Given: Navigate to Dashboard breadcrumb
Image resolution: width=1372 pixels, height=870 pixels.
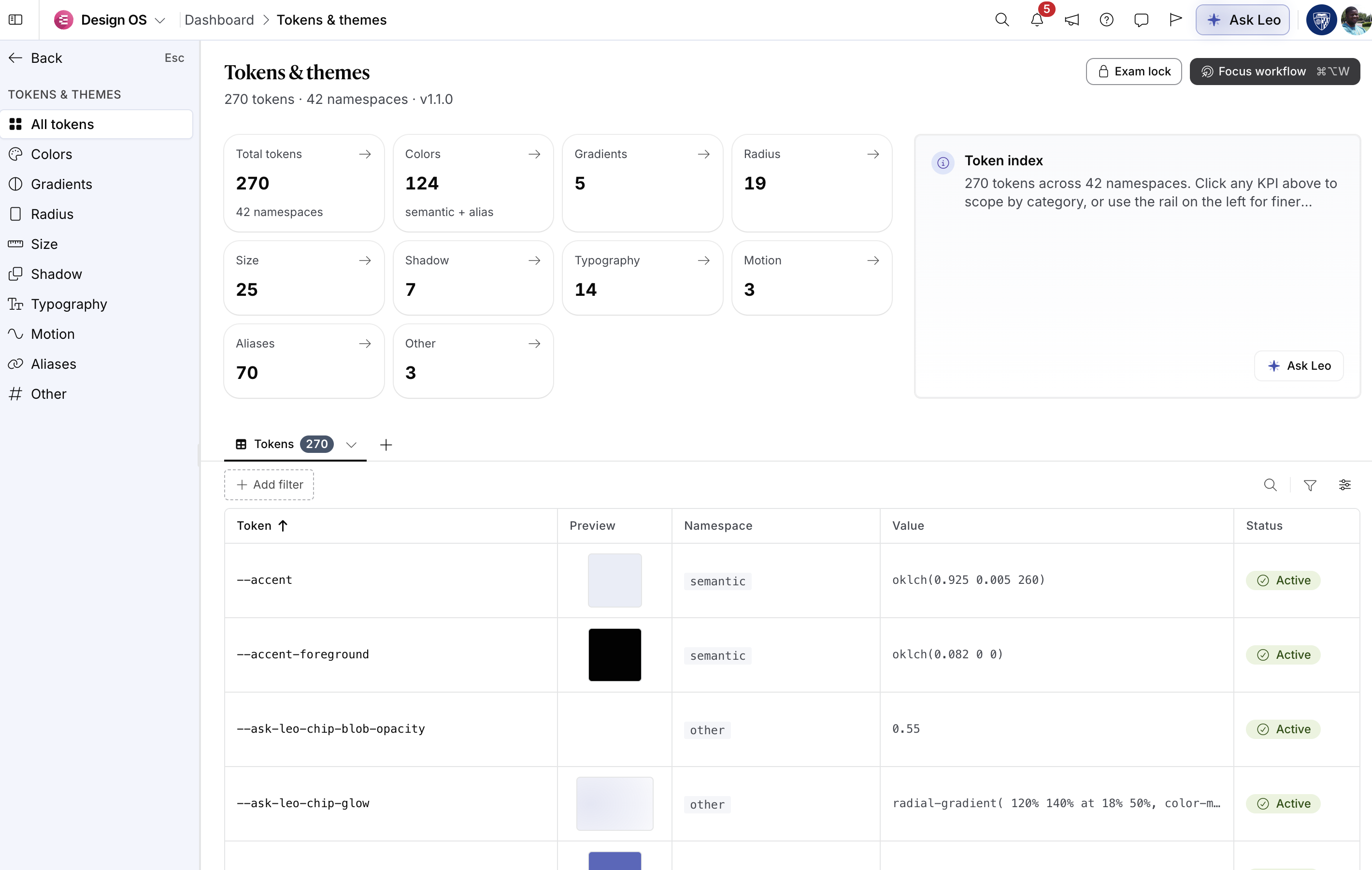Looking at the screenshot, I should pos(219,20).
